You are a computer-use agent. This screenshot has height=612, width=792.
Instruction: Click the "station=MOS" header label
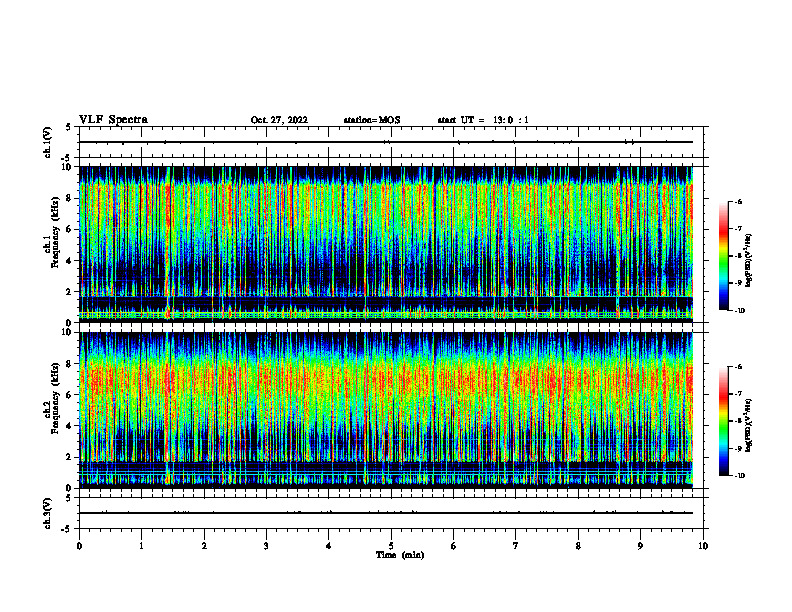372,120
